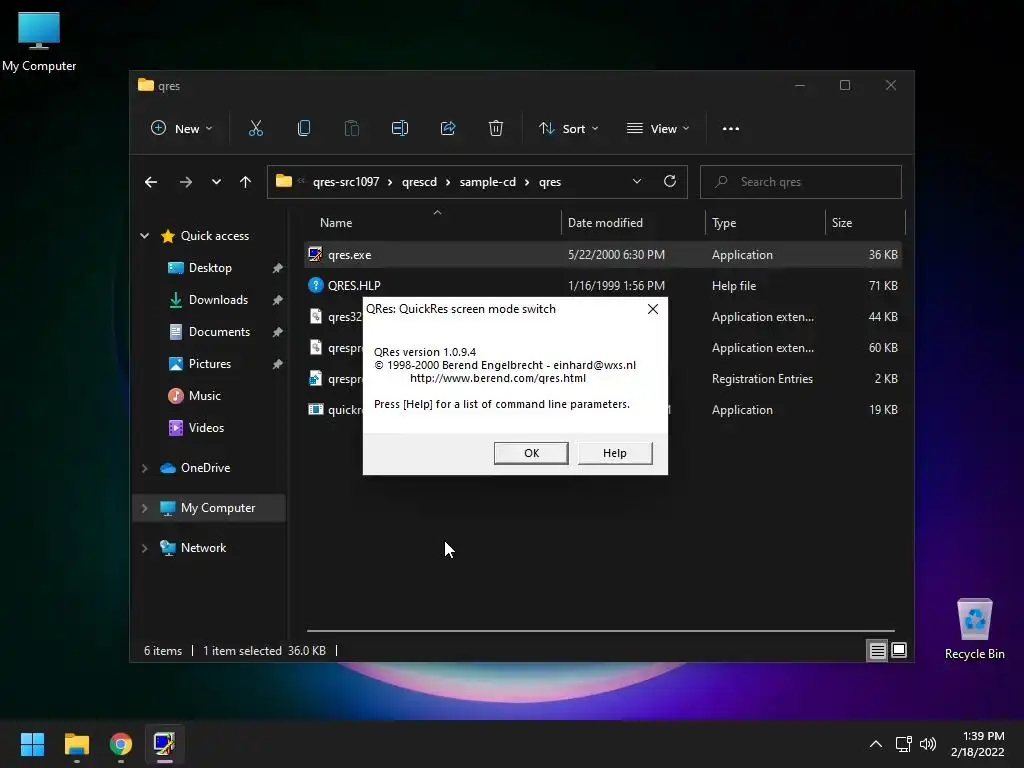Click the Rename icon in toolbar
This screenshot has width=1024, height=768.
tap(400, 129)
